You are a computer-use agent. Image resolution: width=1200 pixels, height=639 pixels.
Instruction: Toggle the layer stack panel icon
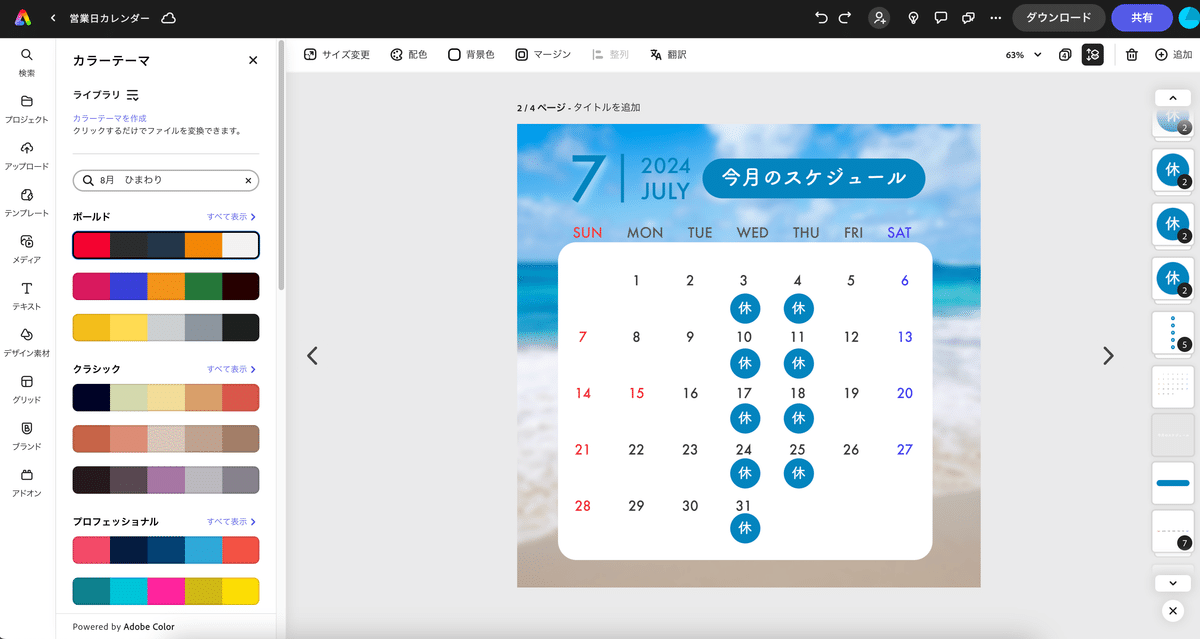(x=1092, y=55)
